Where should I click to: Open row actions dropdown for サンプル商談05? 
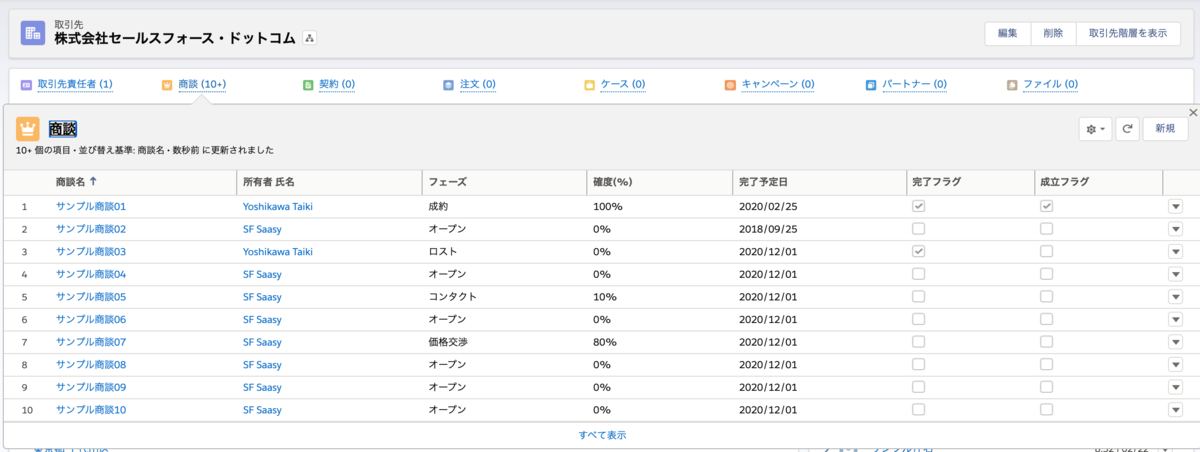[x=1175, y=297]
